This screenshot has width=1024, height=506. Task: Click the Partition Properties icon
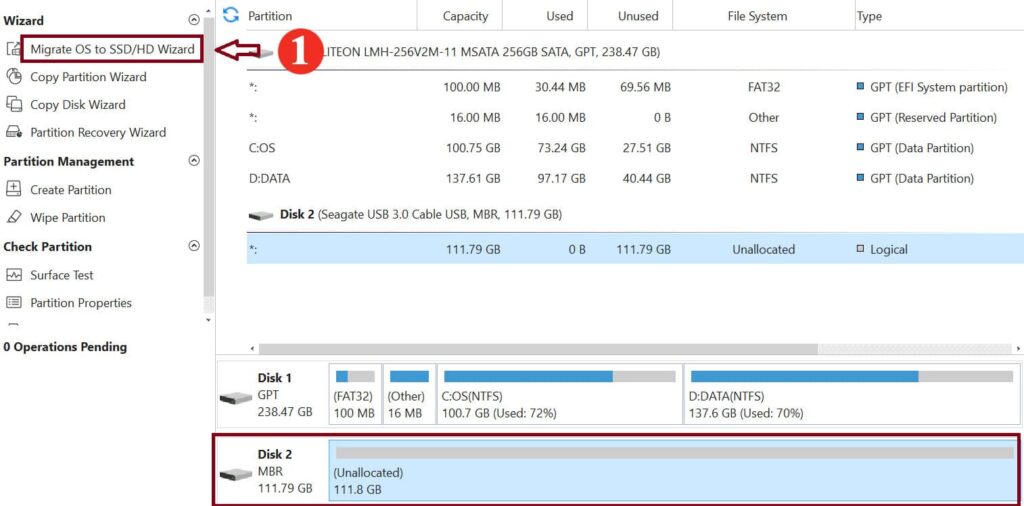tap(14, 303)
